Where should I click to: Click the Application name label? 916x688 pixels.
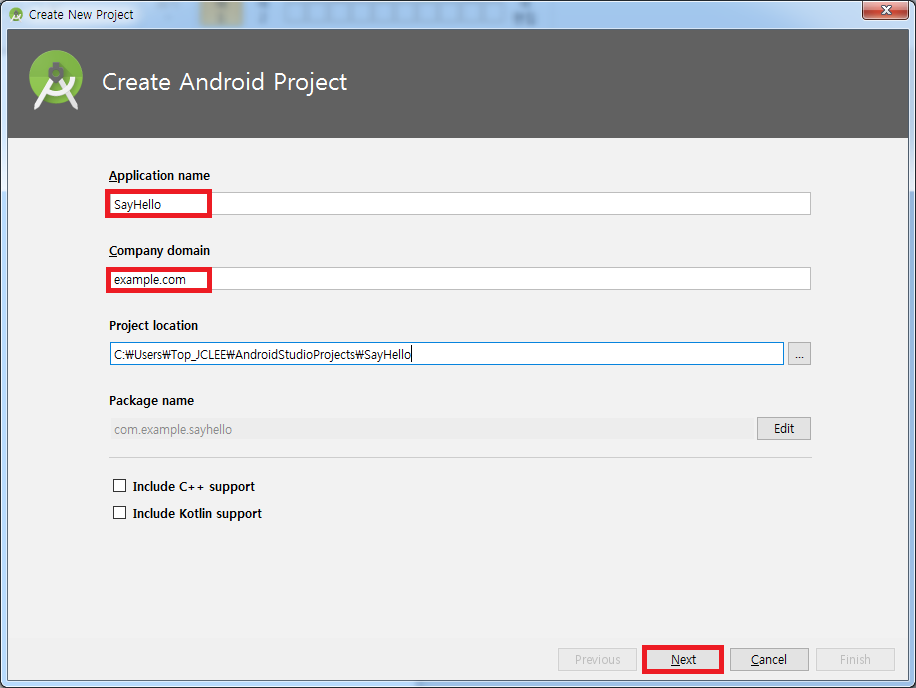point(159,176)
